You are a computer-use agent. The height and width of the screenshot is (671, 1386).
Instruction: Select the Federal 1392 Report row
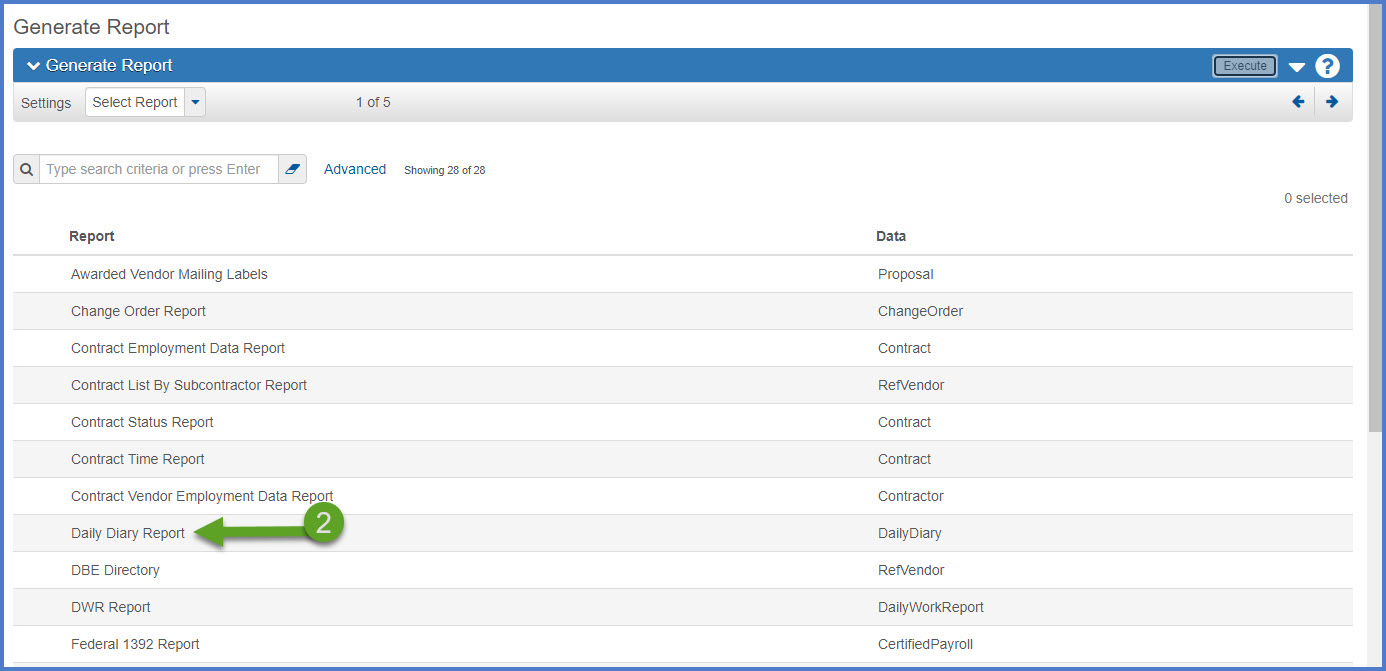tap(135, 644)
